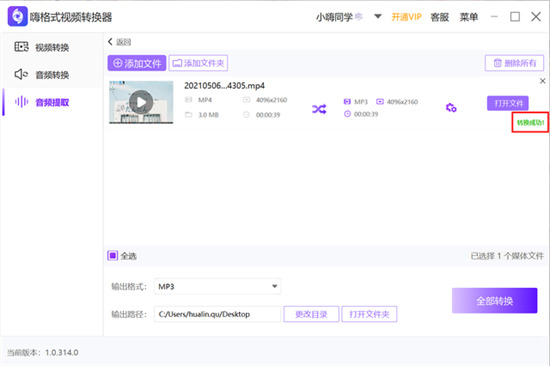Click the output MP3 format icon
The width and height of the screenshot is (550, 366).
coord(347,101)
